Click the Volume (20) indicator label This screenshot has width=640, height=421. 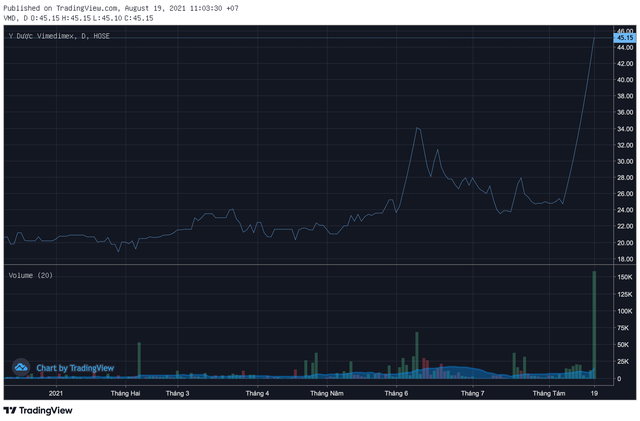pos(31,274)
